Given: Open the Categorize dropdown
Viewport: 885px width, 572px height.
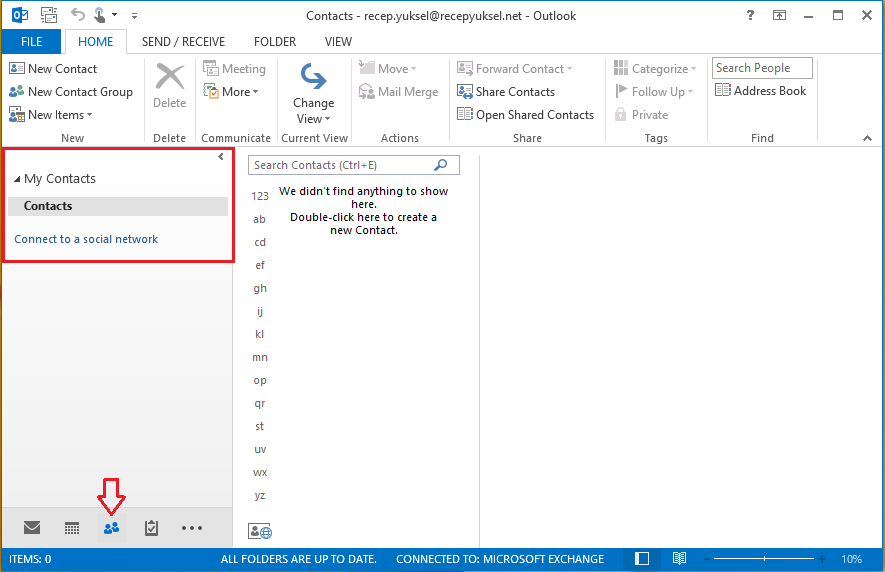Looking at the screenshot, I should coord(655,69).
